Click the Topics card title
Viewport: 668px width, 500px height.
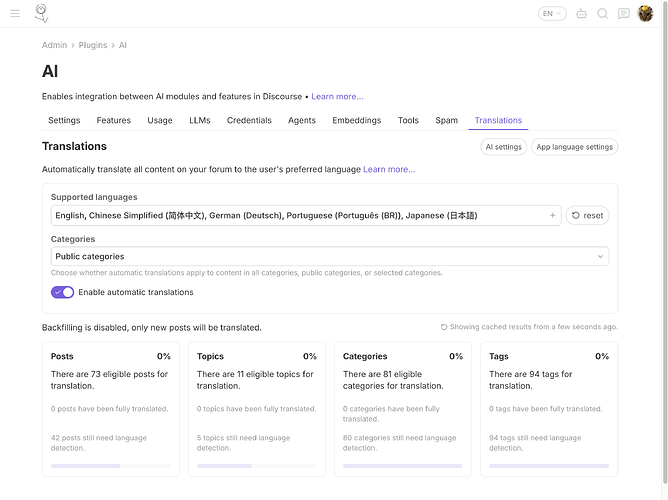(210, 356)
